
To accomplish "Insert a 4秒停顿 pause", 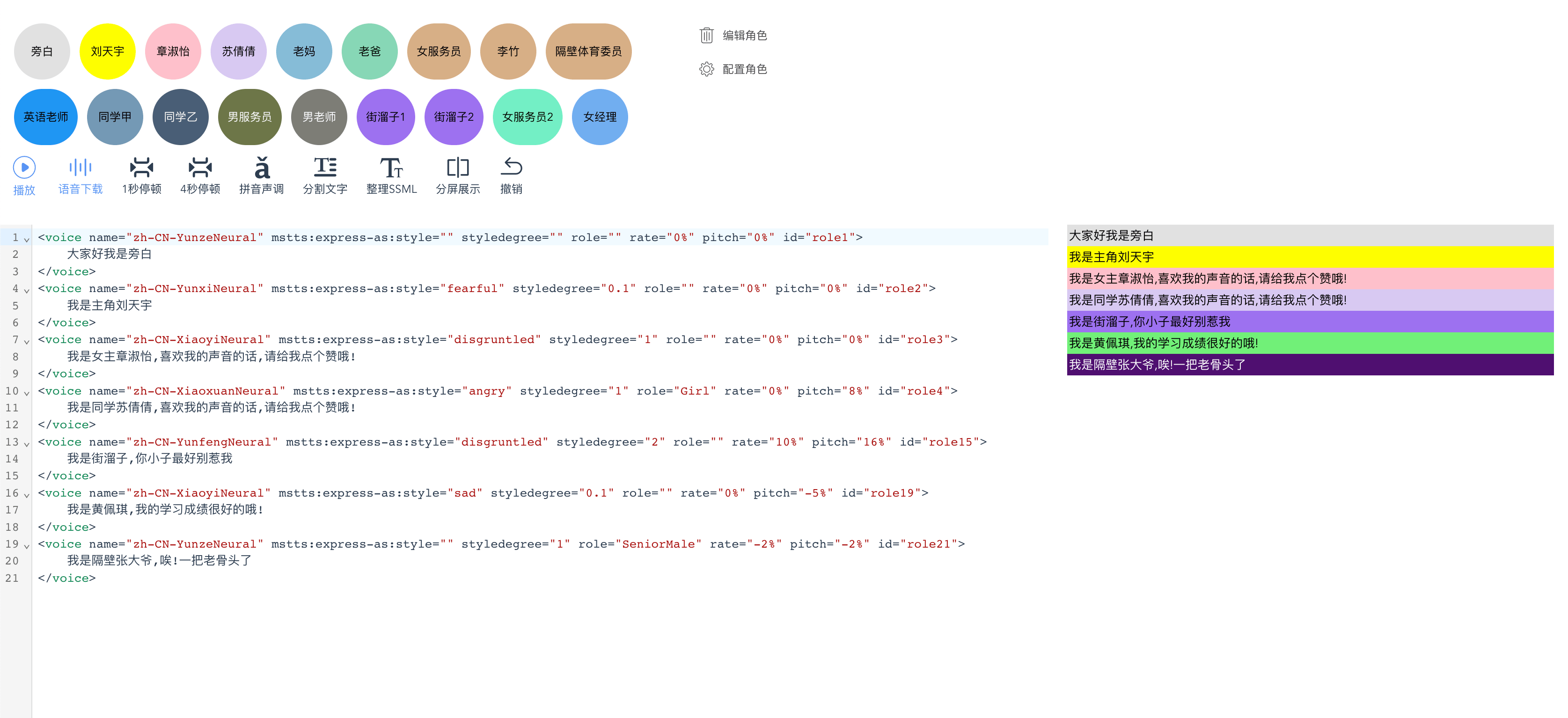I will tap(200, 166).
